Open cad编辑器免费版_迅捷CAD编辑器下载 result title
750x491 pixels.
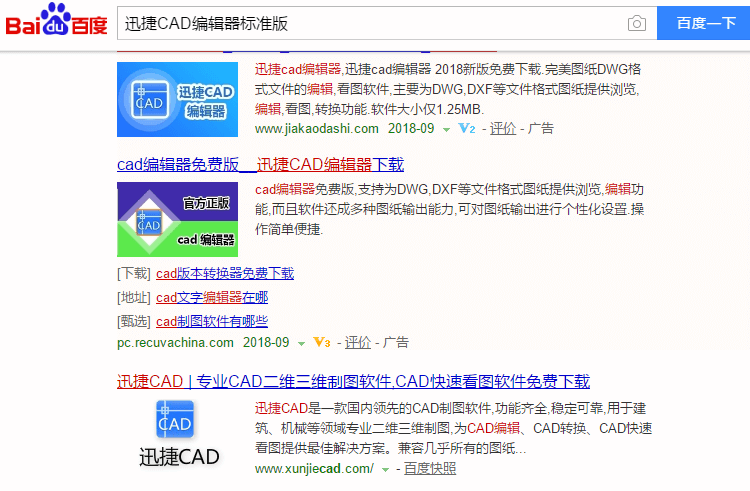261,164
